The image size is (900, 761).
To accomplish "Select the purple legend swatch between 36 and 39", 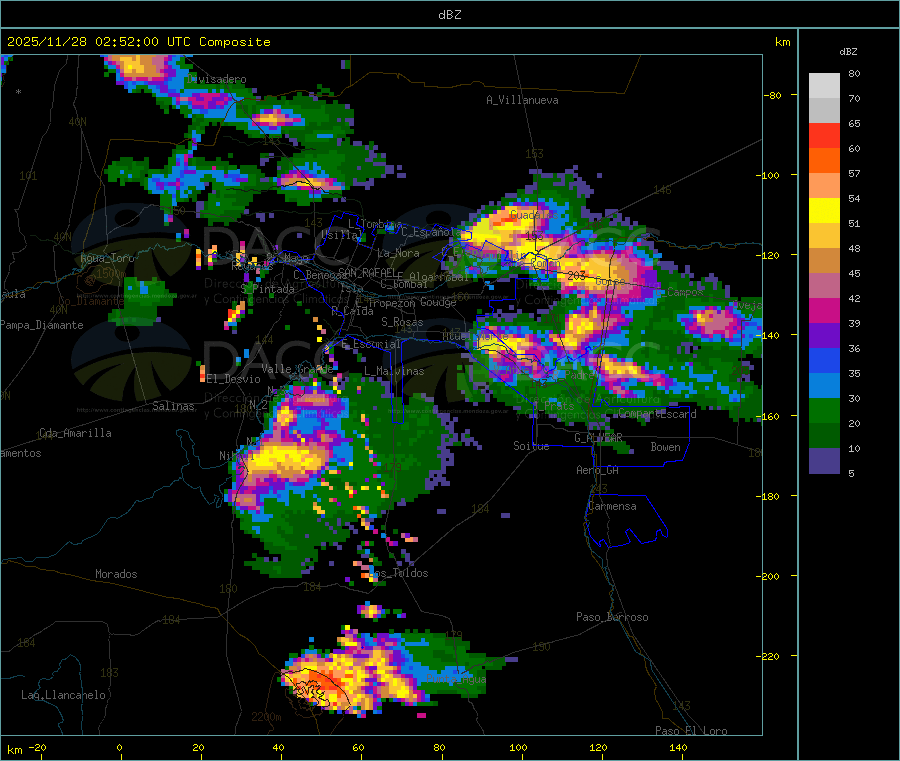I will click(824, 336).
